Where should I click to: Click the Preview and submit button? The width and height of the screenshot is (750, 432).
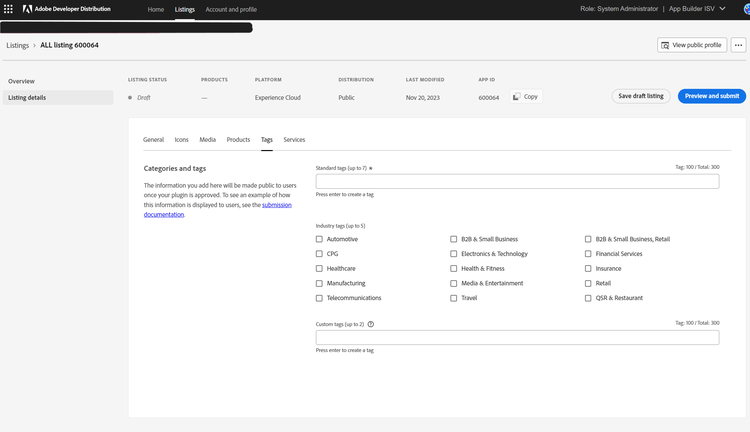click(712, 96)
